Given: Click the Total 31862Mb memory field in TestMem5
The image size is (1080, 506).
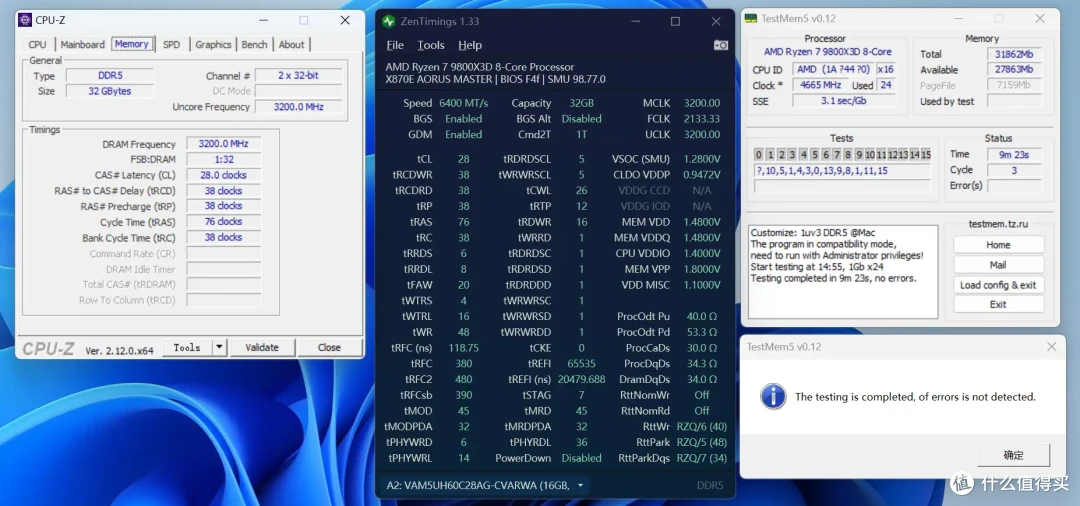Looking at the screenshot, I should point(1014,54).
